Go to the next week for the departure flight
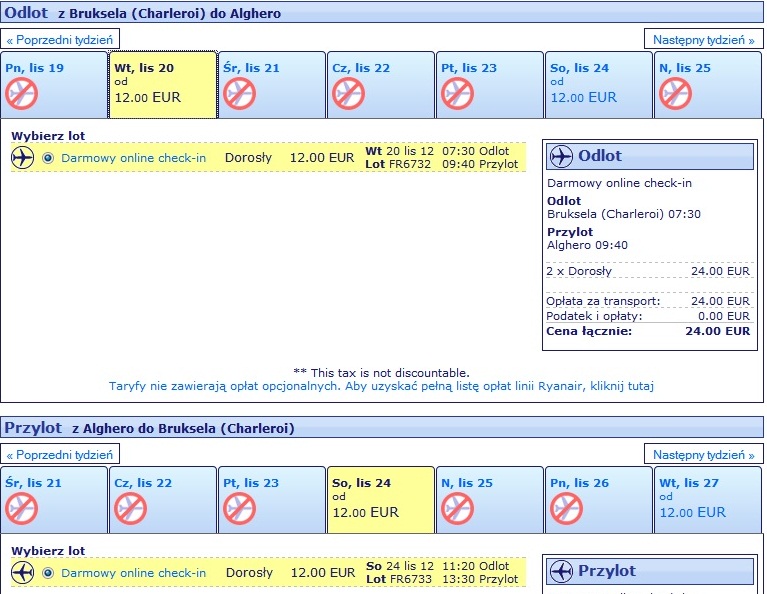This screenshot has width=767, height=594. coord(703,40)
